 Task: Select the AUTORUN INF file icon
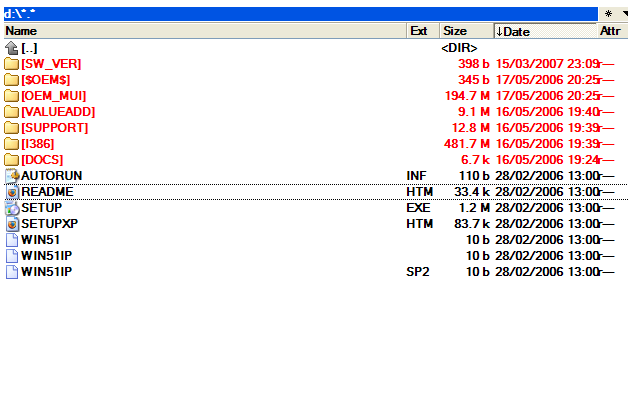tap(12, 176)
